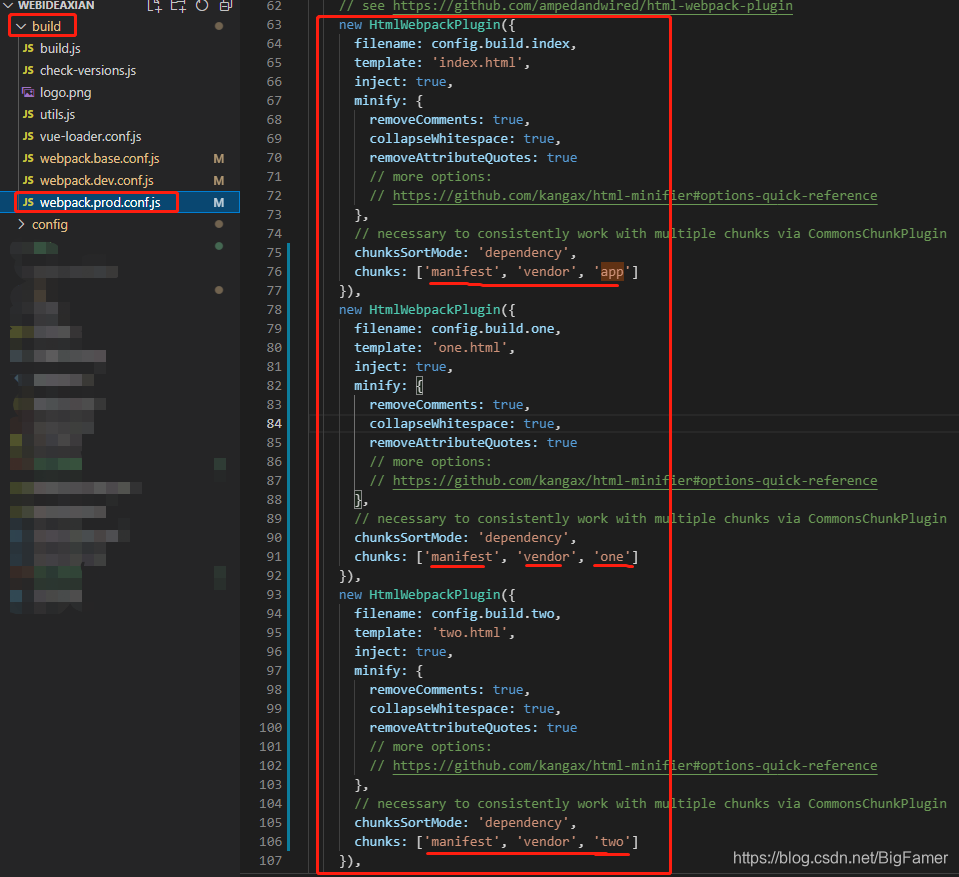
Task: Click config.build.one on line 79
Action: [493, 328]
